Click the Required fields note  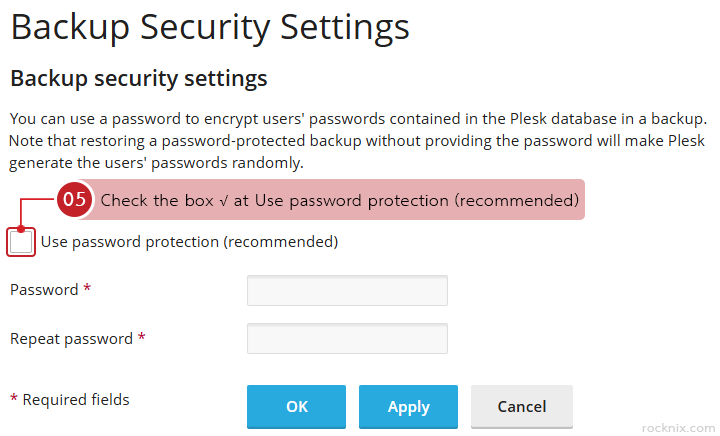click(x=76, y=400)
